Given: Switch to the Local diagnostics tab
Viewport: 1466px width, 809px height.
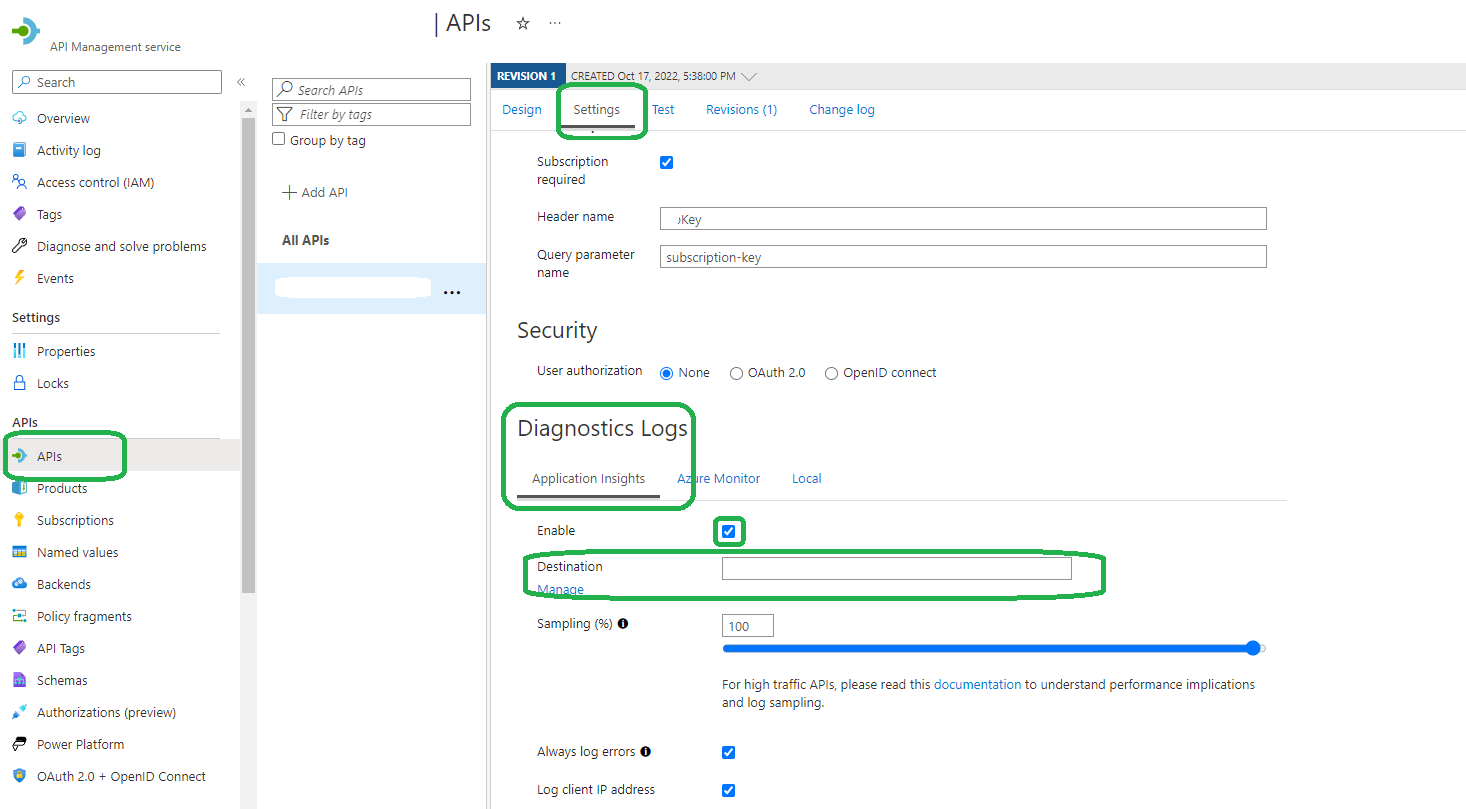Looking at the screenshot, I should click(x=807, y=479).
